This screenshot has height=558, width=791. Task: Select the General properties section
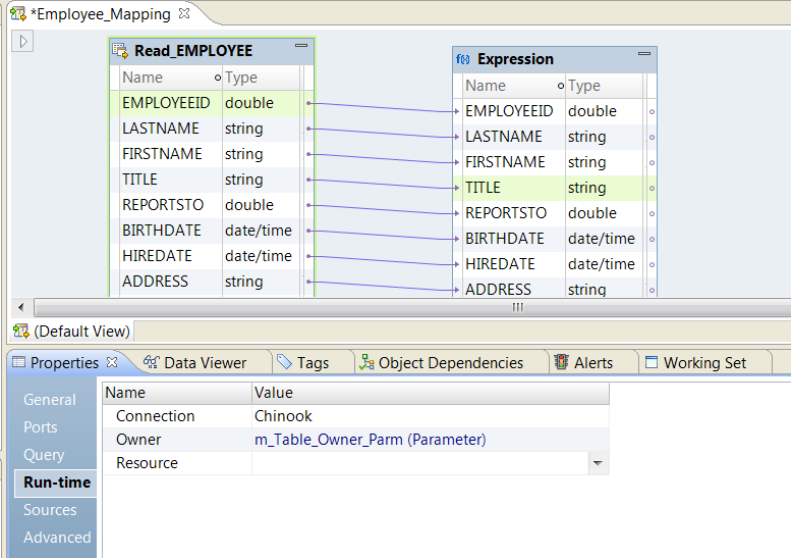pyautogui.click(x=50, y=400)
